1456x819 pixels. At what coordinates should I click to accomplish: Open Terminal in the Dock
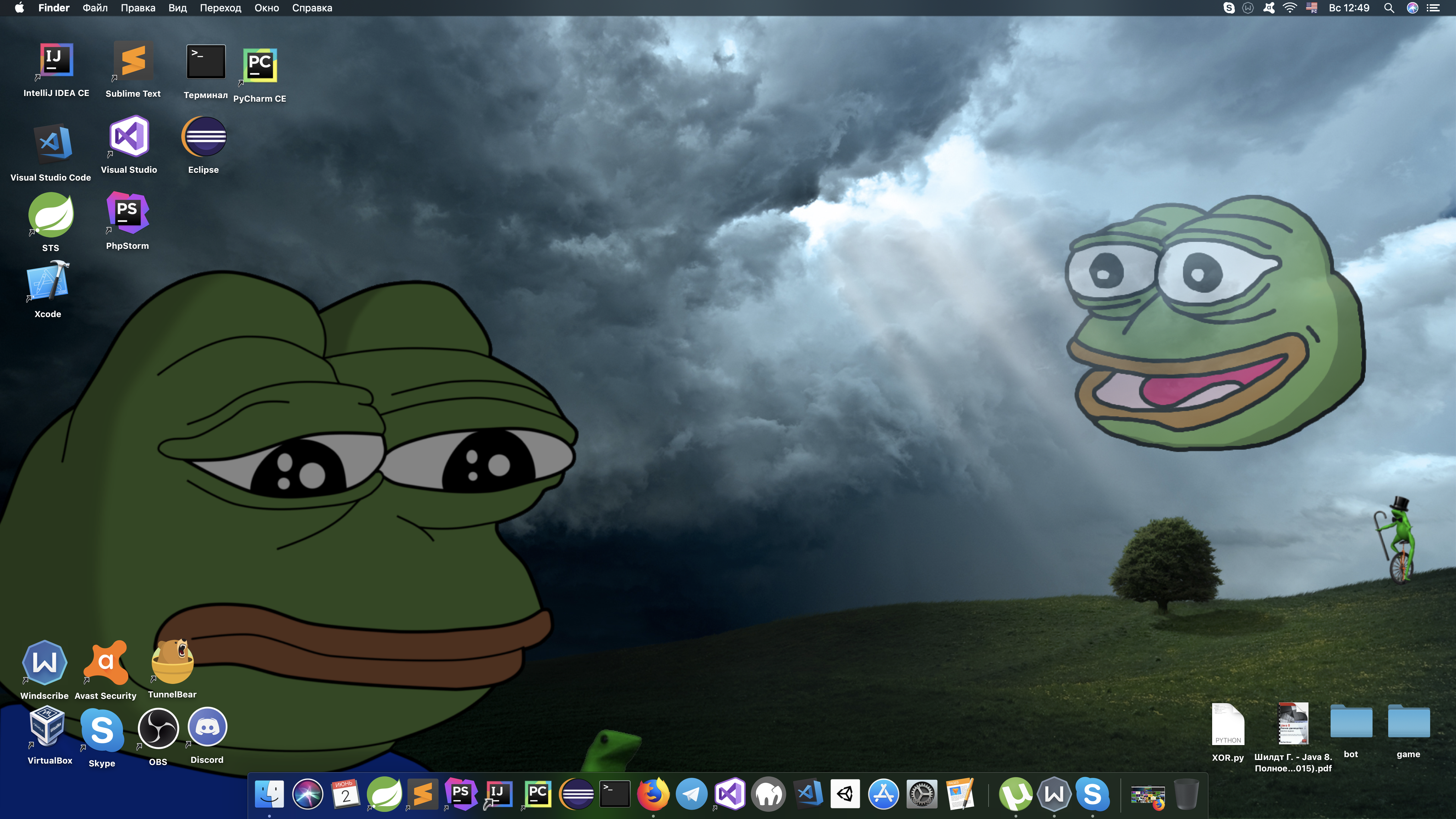click(614, 794)
